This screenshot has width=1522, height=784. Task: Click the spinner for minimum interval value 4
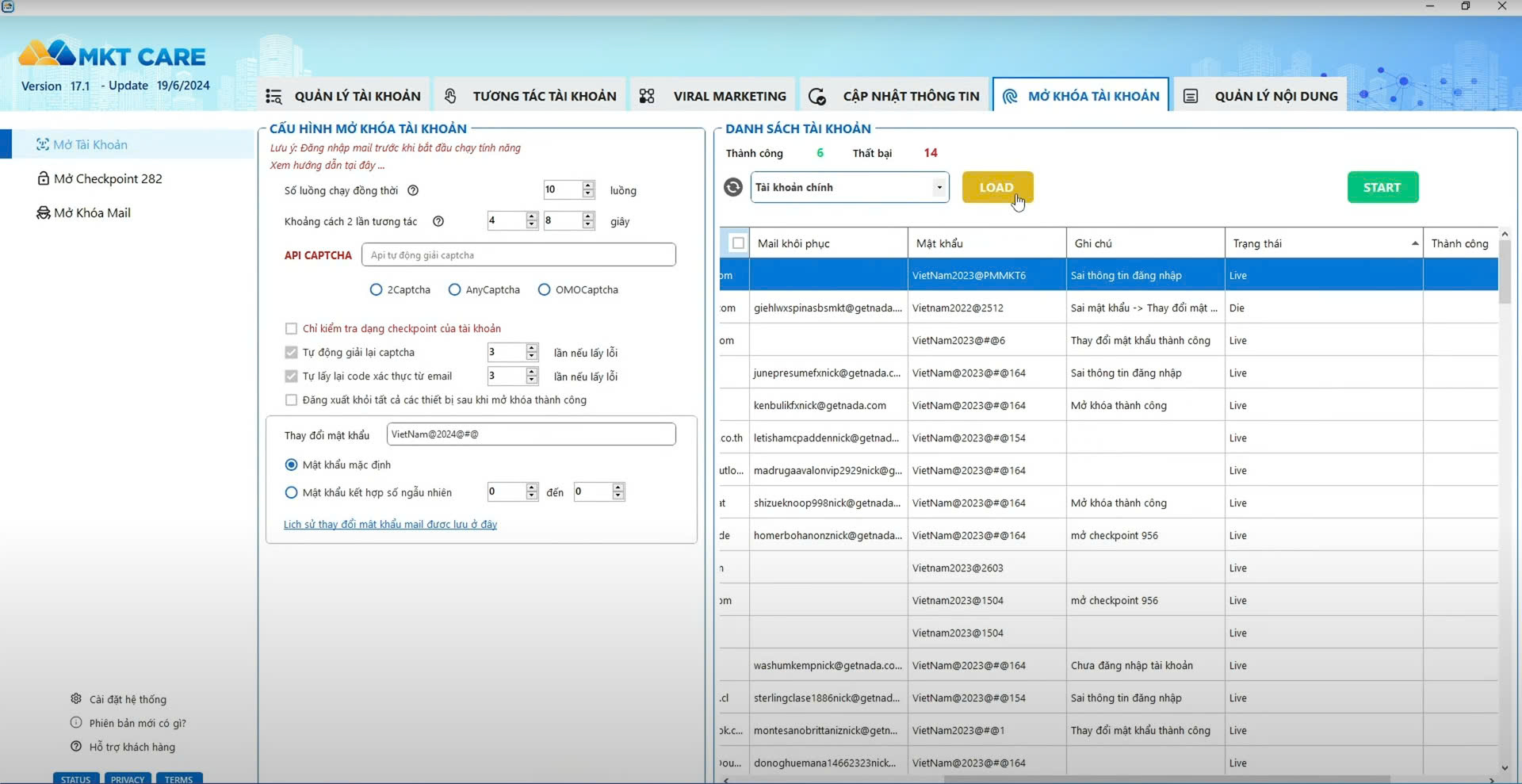[532, 220]
